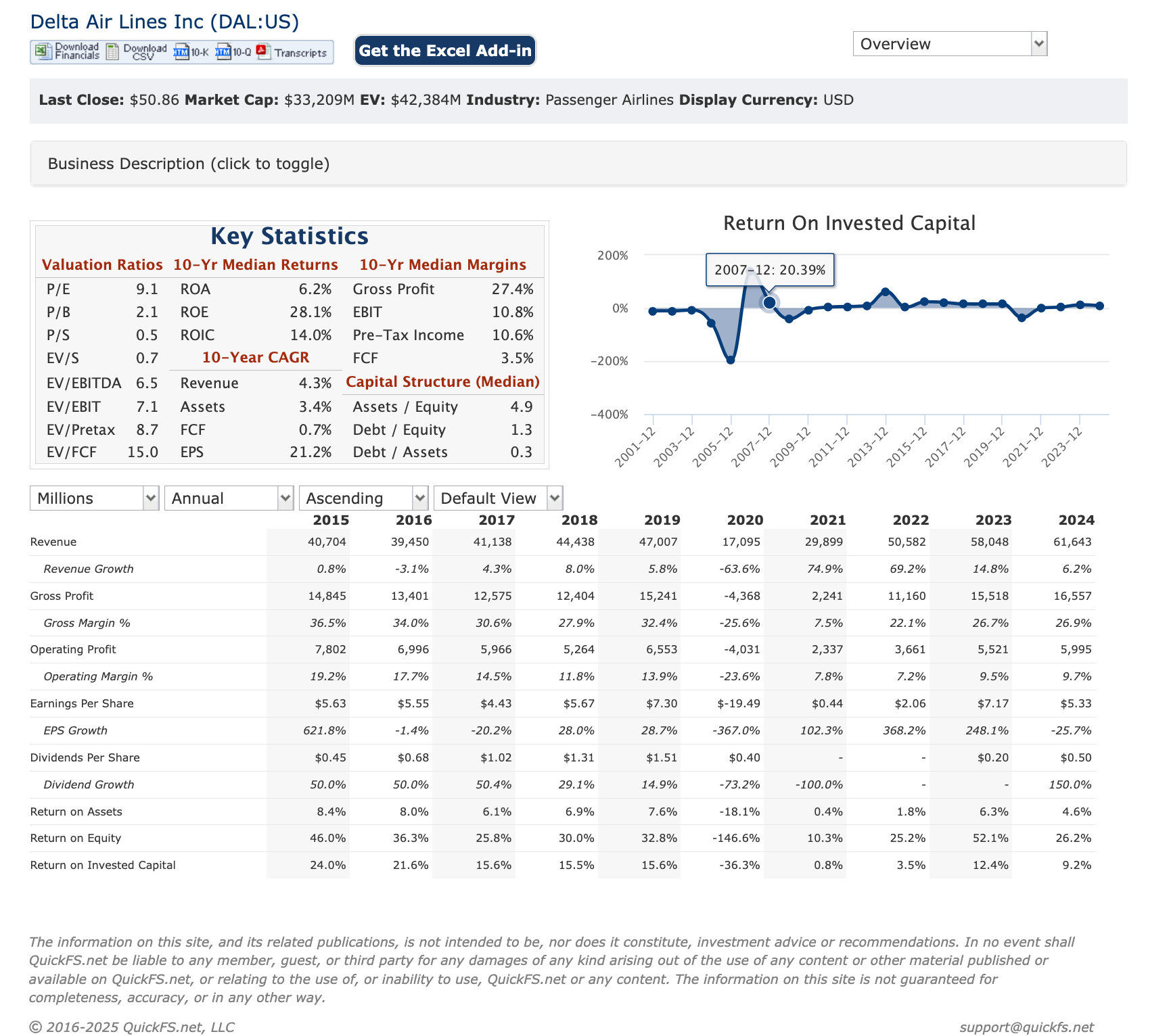Click the support@quickfs.net email link
This screenshot has height=1036, width=1169.
pyautogui.click(x=1026, y=1027)
